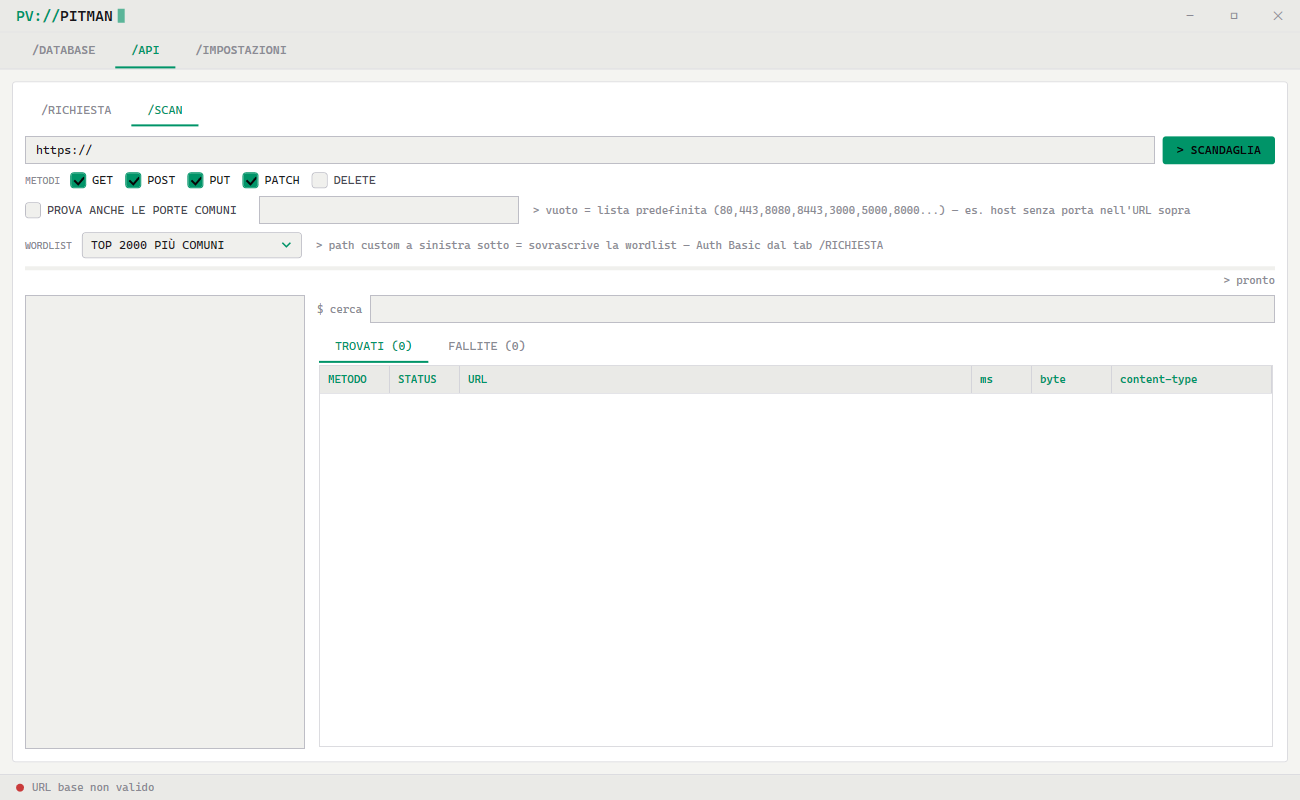Maximize the PITMAN window
Image resolution: width=1300 pixels, height=800 pixels.
[x=1234, y=16]
